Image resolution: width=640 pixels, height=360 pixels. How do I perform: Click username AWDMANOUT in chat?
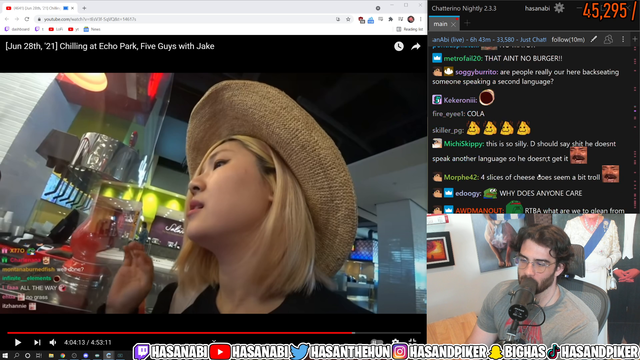(x=479, y=211)
